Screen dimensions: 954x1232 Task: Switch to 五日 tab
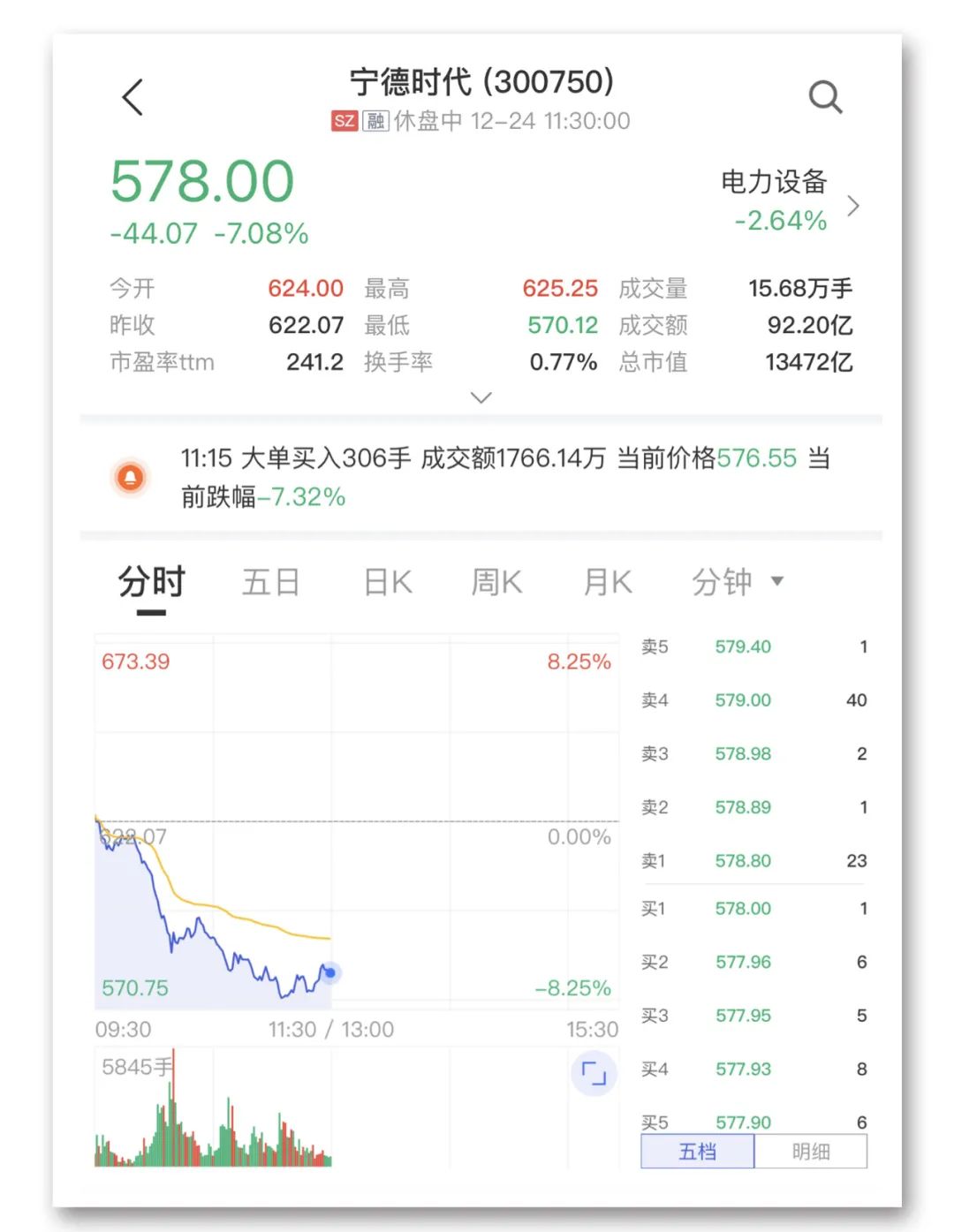(x=270, y=582)
